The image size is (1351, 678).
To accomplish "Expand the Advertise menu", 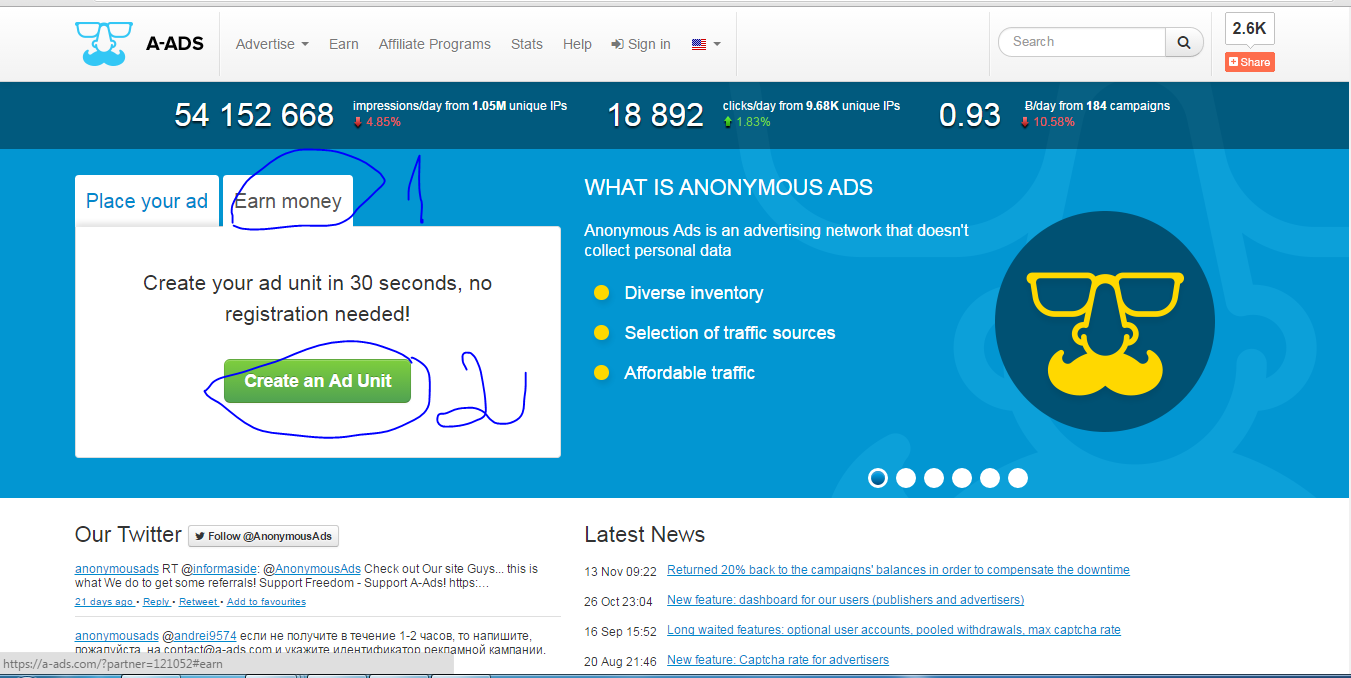I will point(272,44).
